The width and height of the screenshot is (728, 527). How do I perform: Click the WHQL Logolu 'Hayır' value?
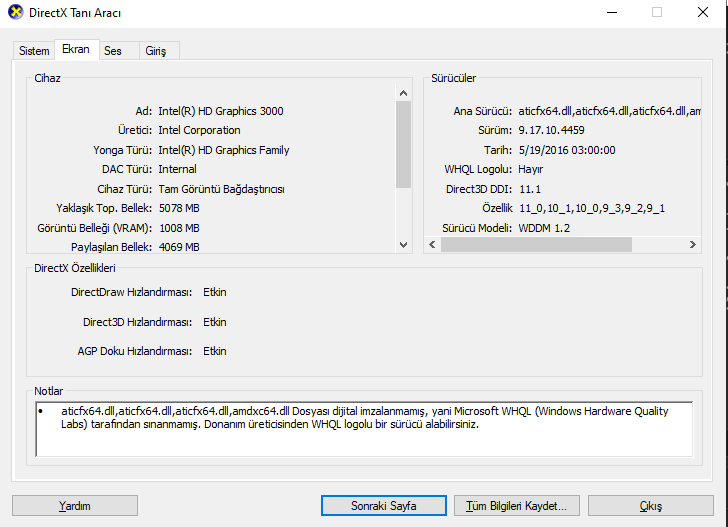coord(531,169)
